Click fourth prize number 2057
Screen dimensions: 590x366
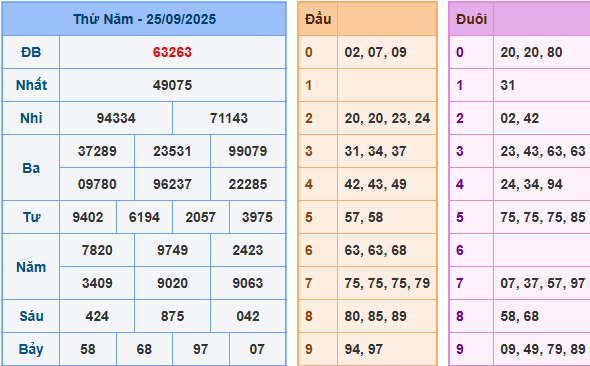click(201, 217)
